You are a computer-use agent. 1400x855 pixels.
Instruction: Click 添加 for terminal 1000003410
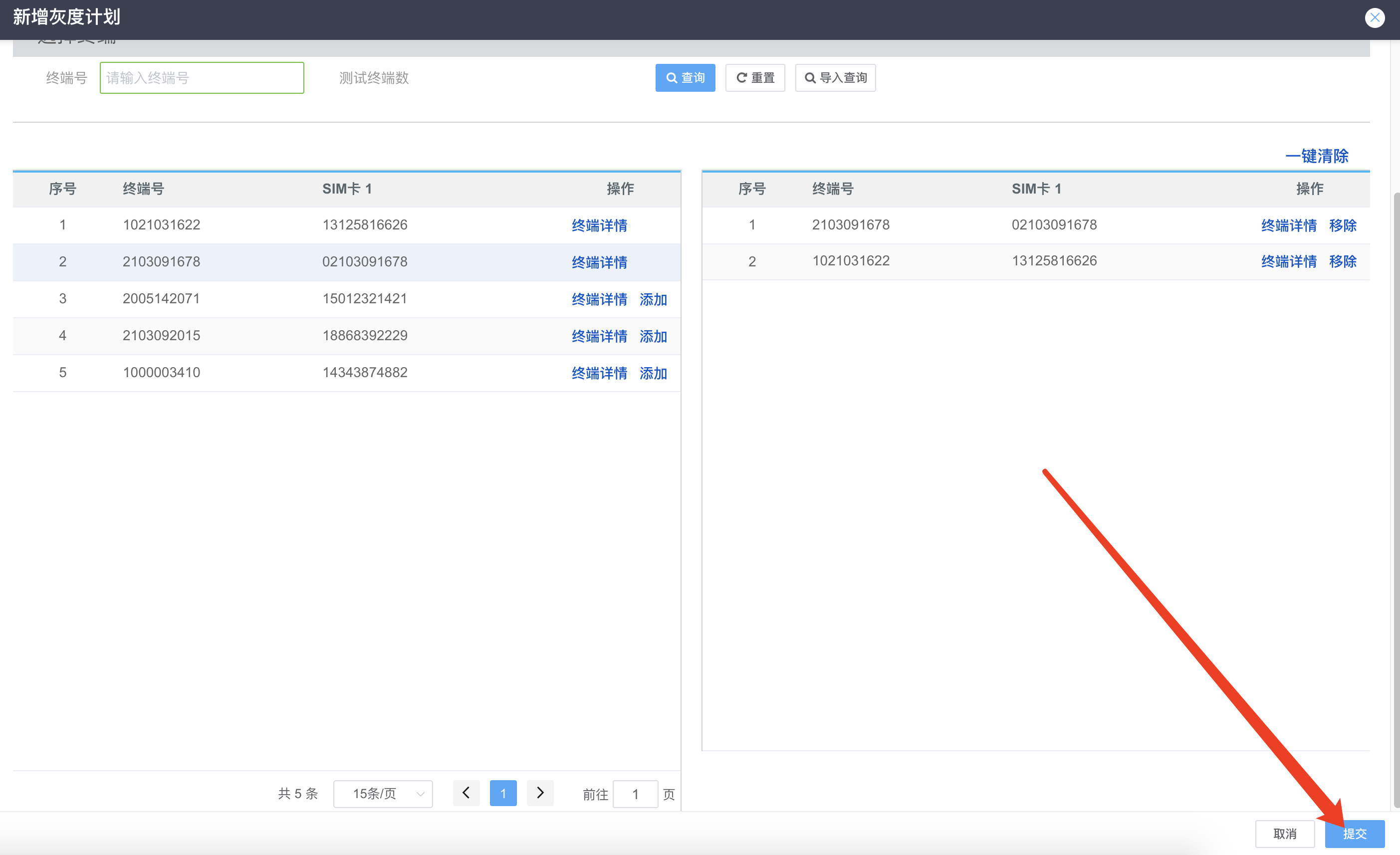[653, 373]
